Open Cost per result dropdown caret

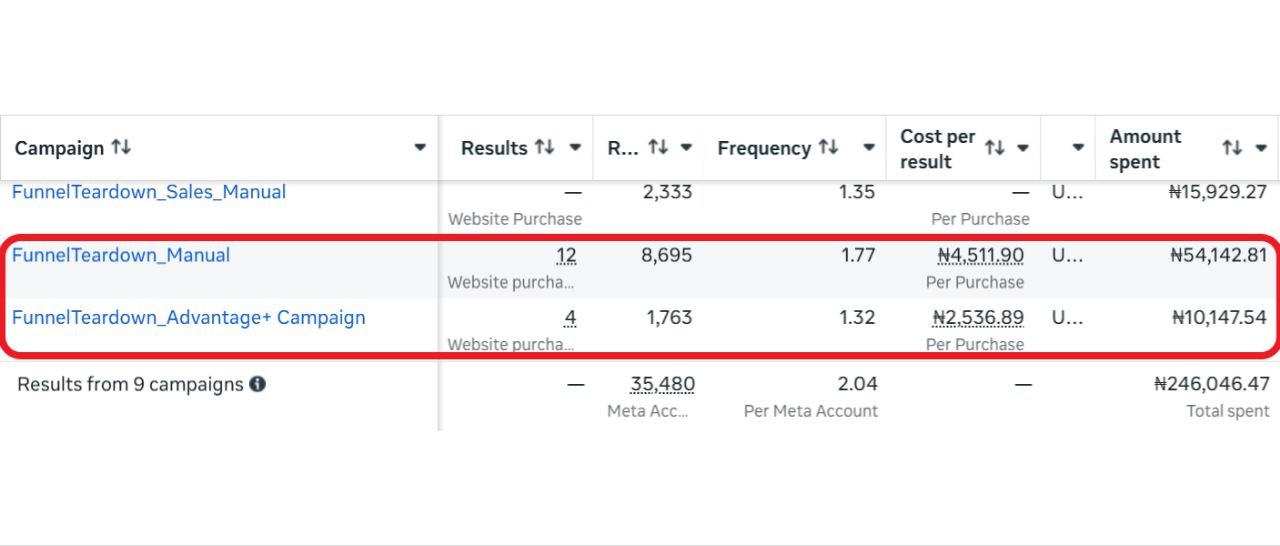[x=1023, y=148]
